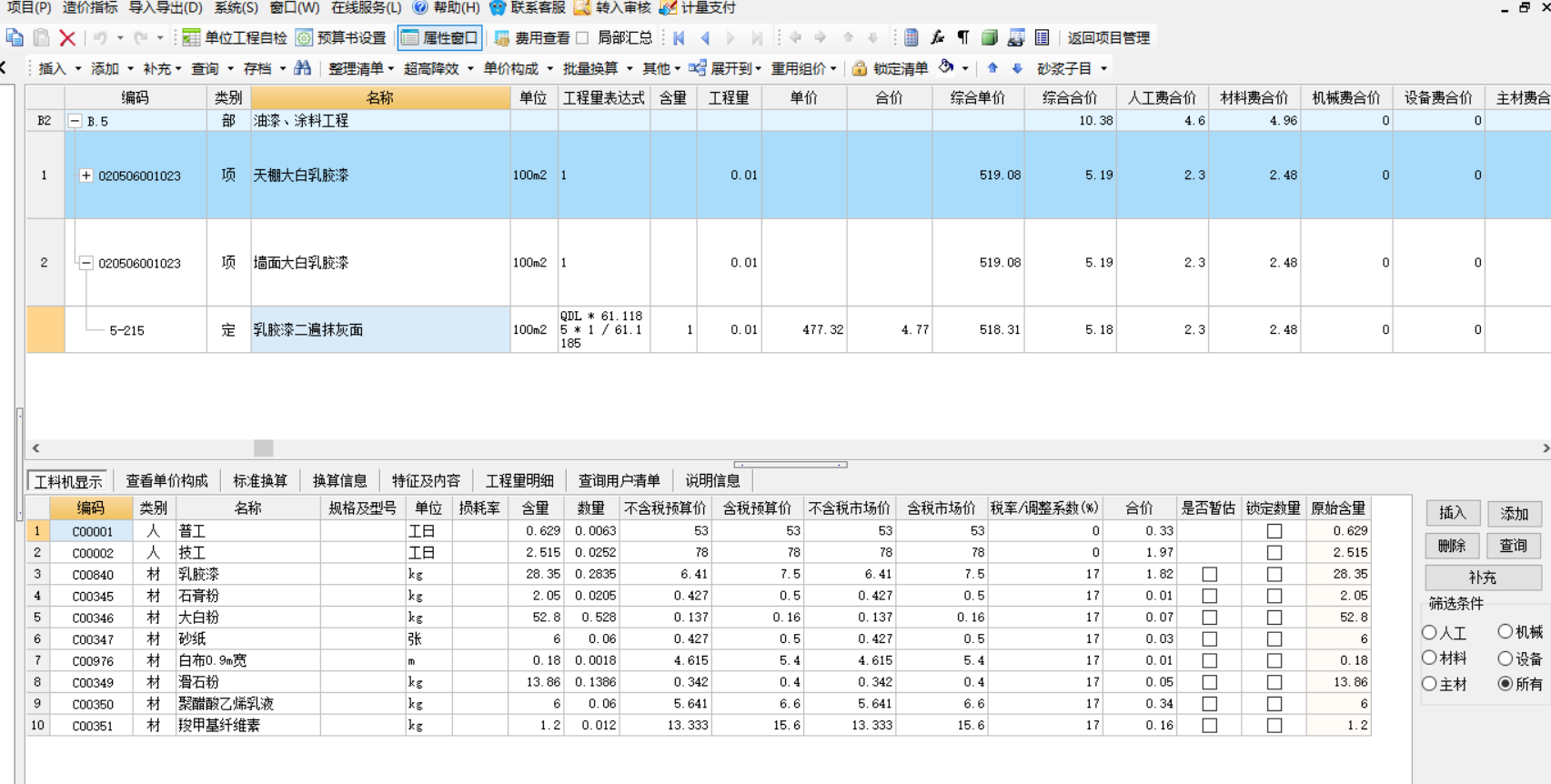This screenshot has width=1551, height=784.
Task: Open the 导入导出(D) menu
Action: coord(166,7)
